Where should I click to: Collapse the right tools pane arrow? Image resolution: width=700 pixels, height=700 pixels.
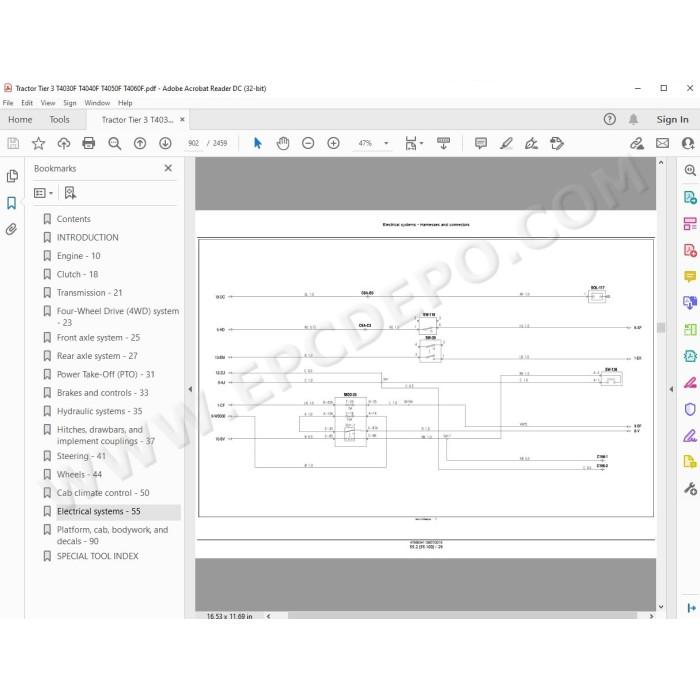pyautogui.click(x=671, y=389)
